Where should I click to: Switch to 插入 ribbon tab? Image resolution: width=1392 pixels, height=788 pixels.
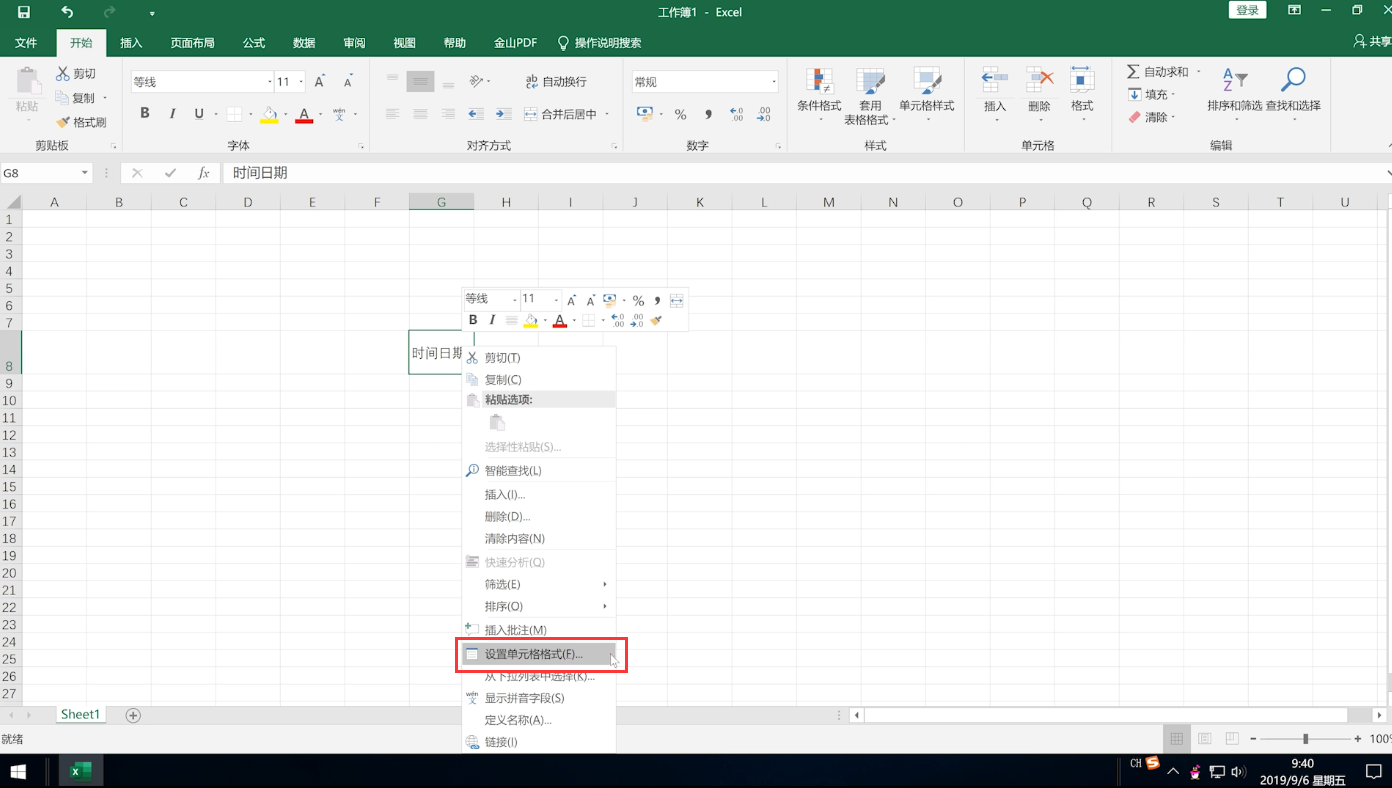point(131,43)
